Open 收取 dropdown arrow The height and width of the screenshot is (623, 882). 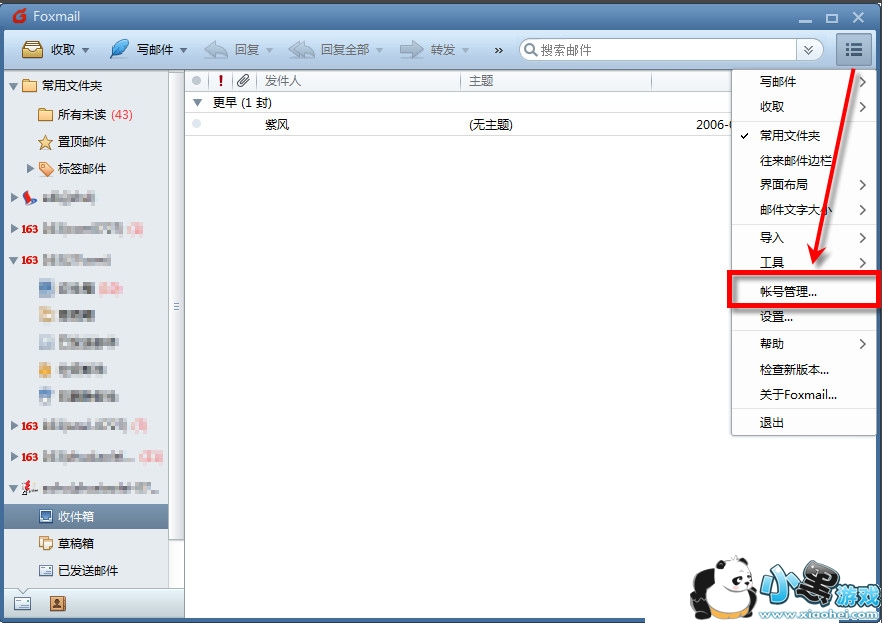point(86,51)
